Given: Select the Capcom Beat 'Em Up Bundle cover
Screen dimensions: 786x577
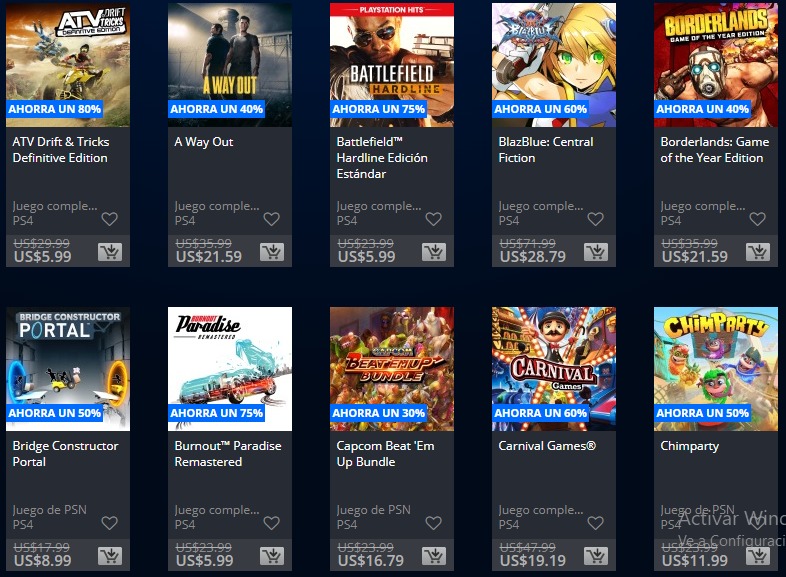Looking at the screenshot, I should point(391,369).
